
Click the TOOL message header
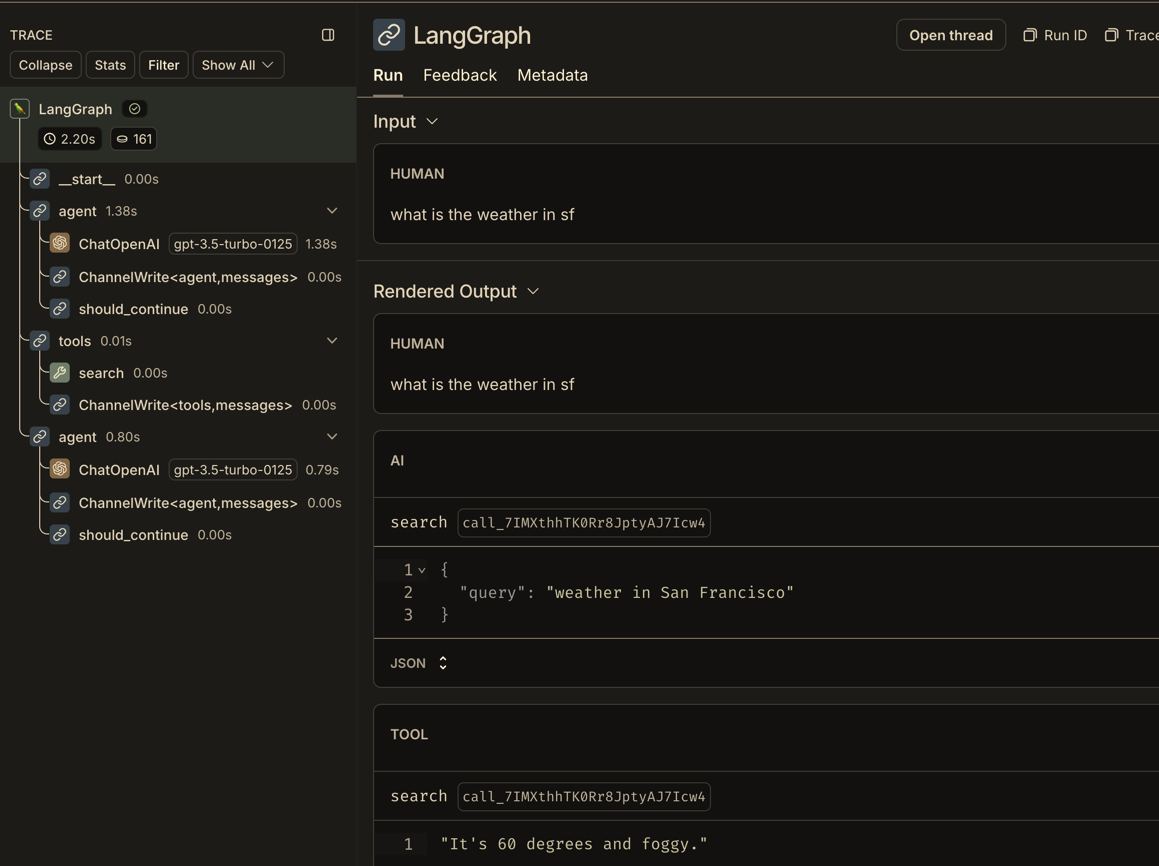point(409,734)
